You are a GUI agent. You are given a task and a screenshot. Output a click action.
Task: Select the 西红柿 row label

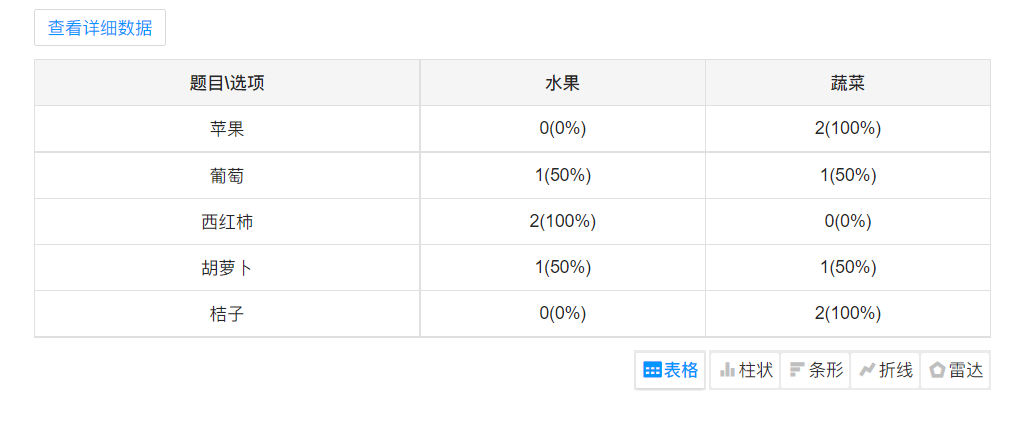click(227, 222)
